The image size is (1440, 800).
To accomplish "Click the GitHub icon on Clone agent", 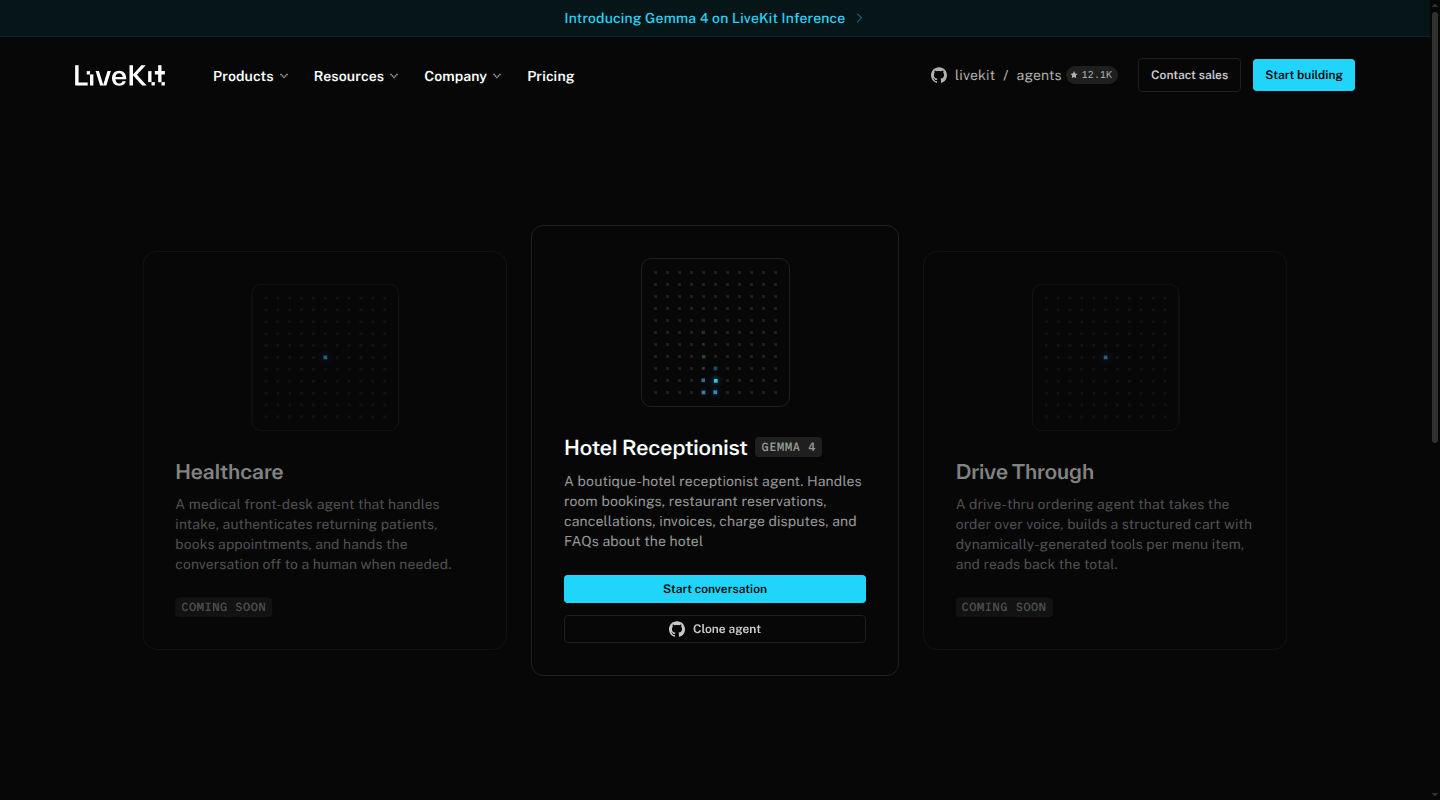I will coord(677,629).
